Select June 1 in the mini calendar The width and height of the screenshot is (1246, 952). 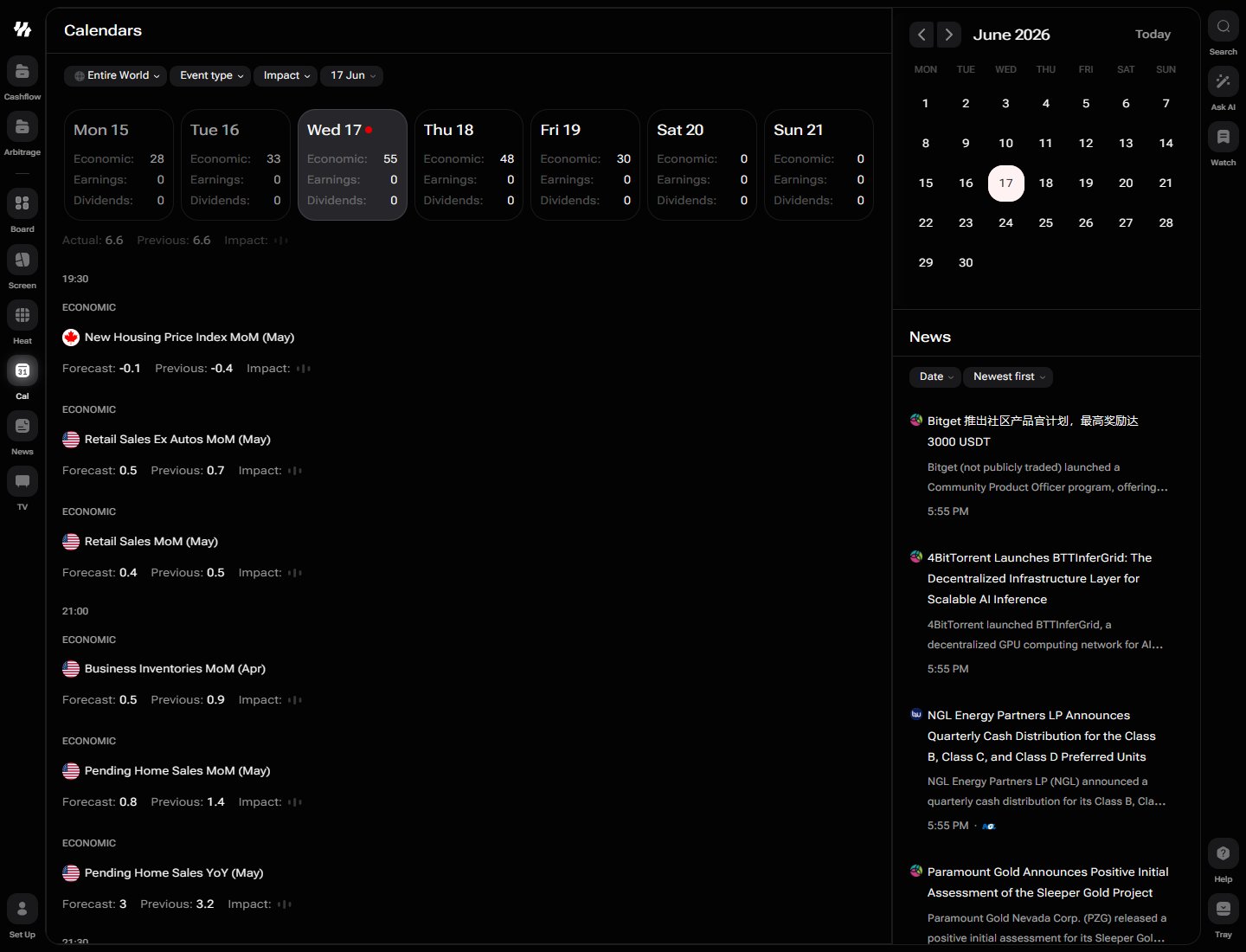926,104
